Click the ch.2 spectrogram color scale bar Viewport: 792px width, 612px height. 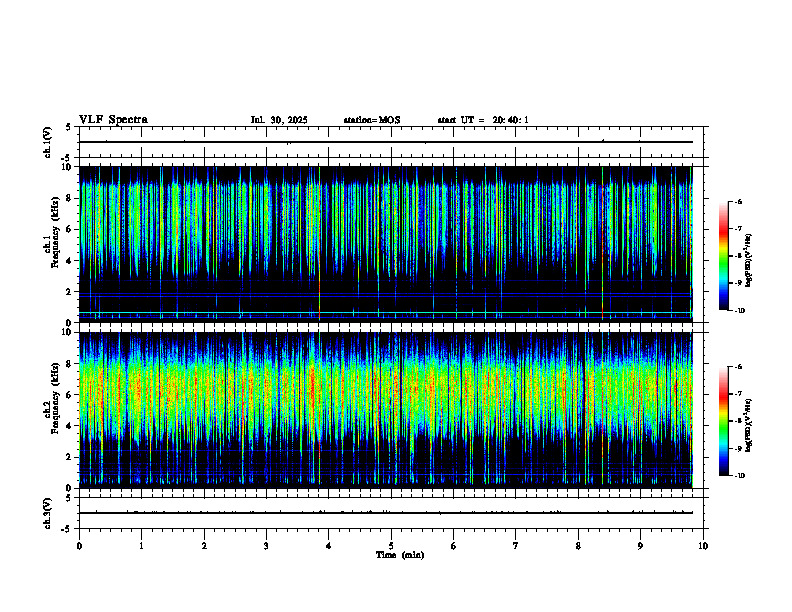pyautogui.click(x=723, y=421)
